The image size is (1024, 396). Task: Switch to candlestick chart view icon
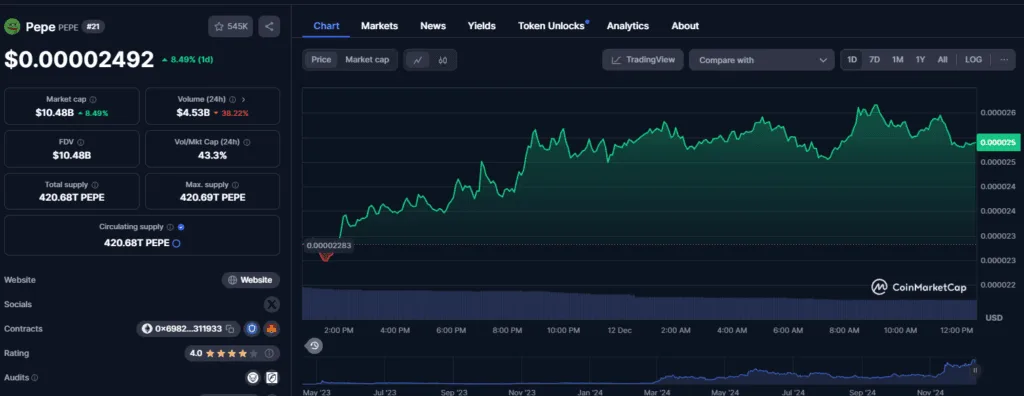click(x=443, y=60)
